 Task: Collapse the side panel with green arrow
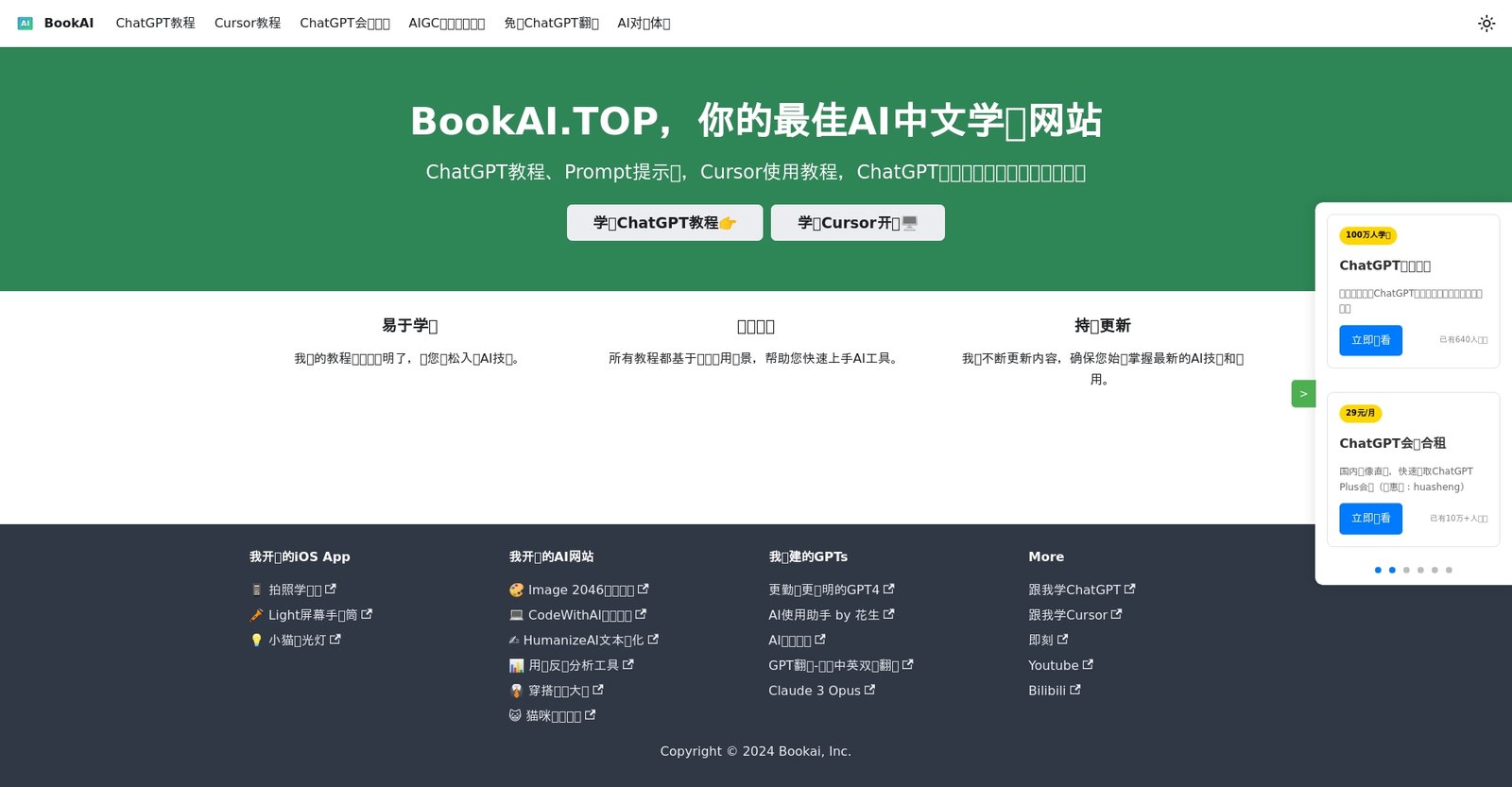1303,394
